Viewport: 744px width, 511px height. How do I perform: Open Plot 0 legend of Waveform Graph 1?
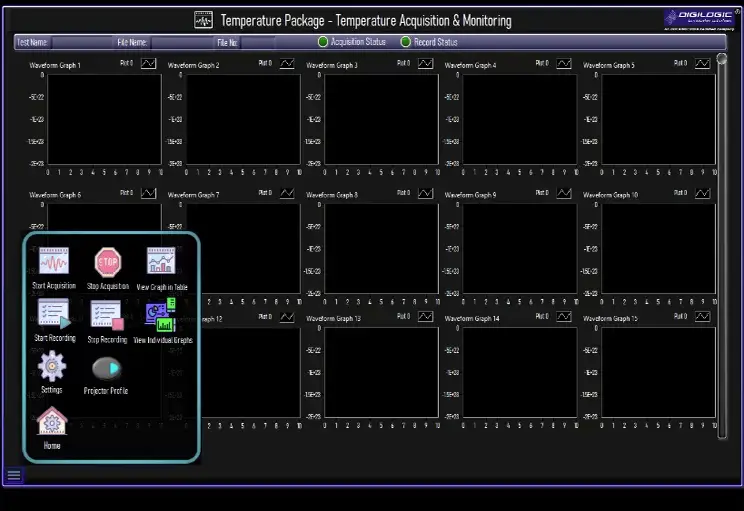[148, 63]
